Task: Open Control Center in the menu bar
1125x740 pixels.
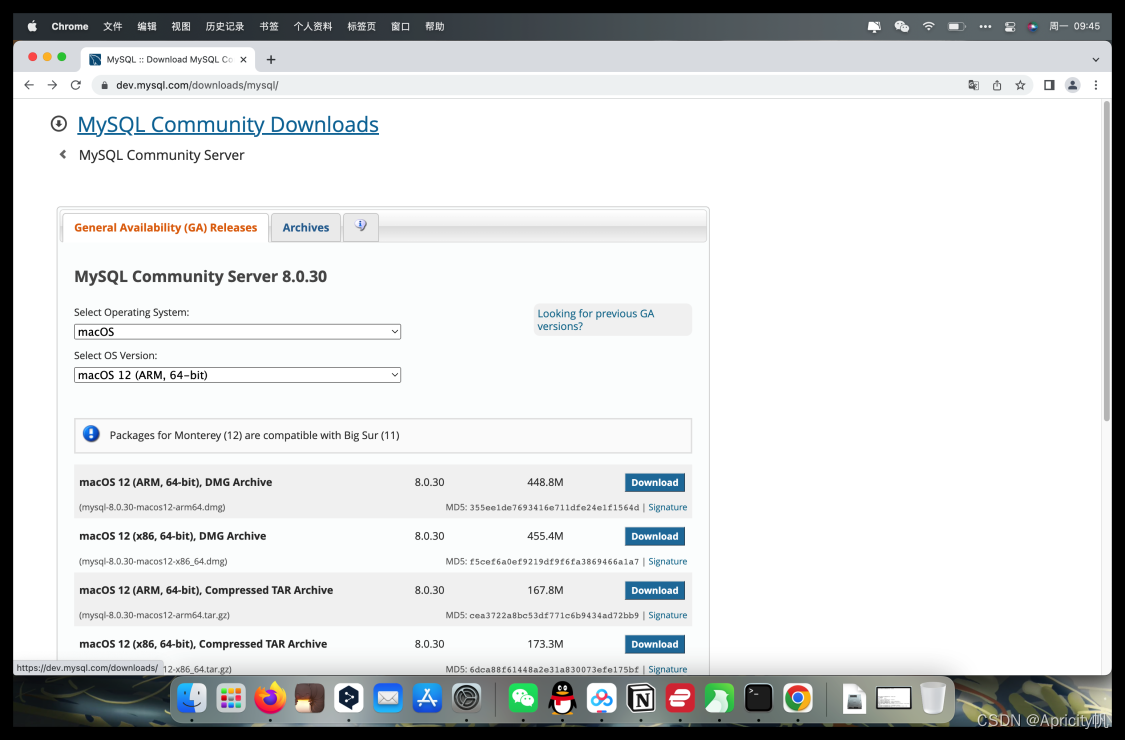Action: pos(1009,27)
